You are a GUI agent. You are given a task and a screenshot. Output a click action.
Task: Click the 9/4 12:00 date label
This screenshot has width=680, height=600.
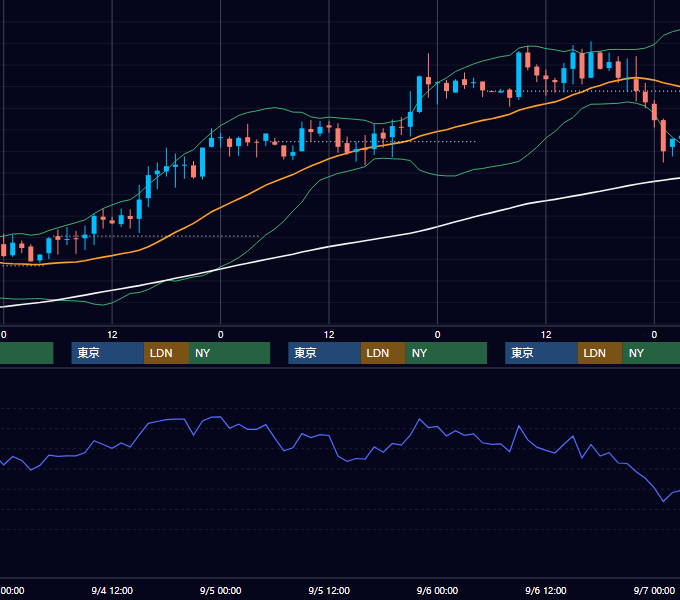[x=112, y=590]
